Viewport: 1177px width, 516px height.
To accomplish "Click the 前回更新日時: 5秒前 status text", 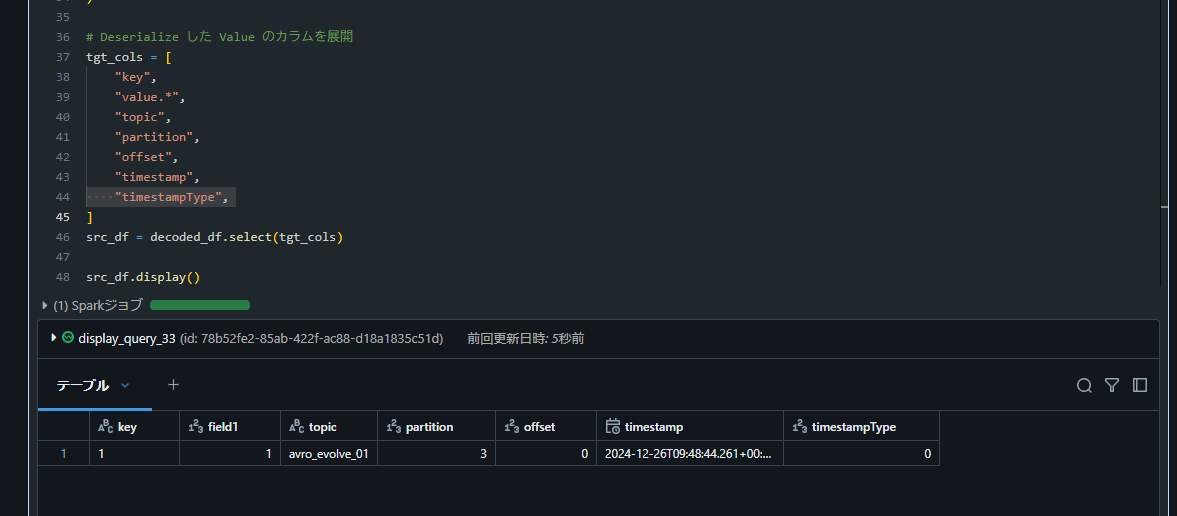I will pos(525,339).
